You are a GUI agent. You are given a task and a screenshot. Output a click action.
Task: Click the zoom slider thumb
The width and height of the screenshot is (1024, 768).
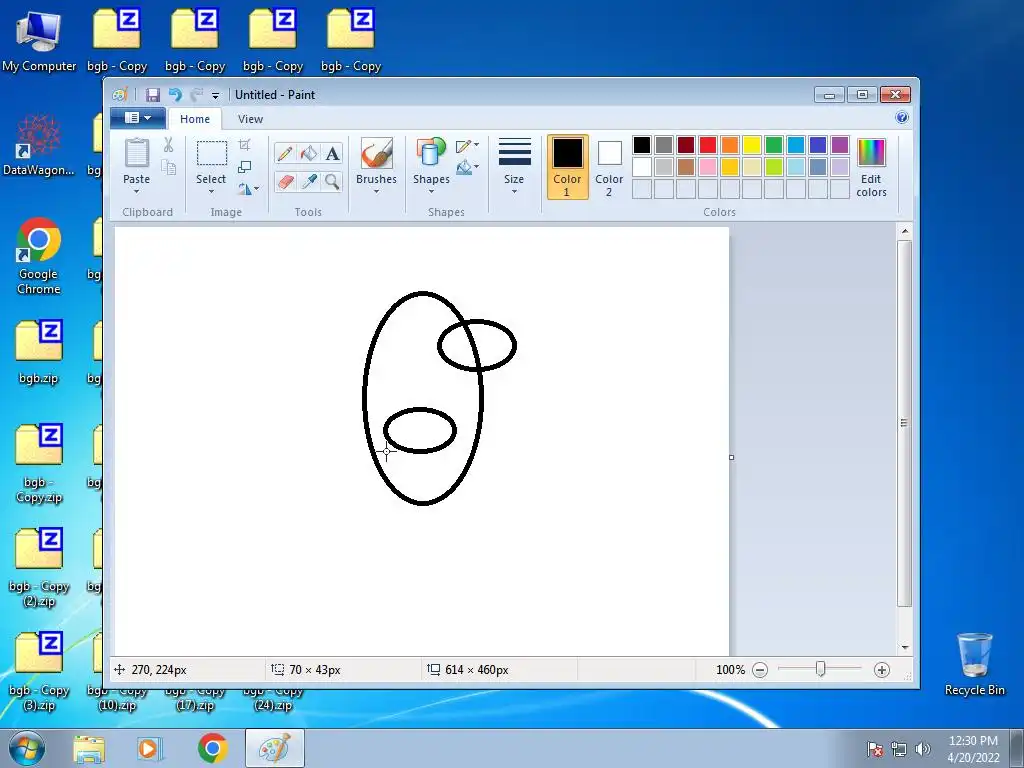pyautogui.click(x=820, y=669)
